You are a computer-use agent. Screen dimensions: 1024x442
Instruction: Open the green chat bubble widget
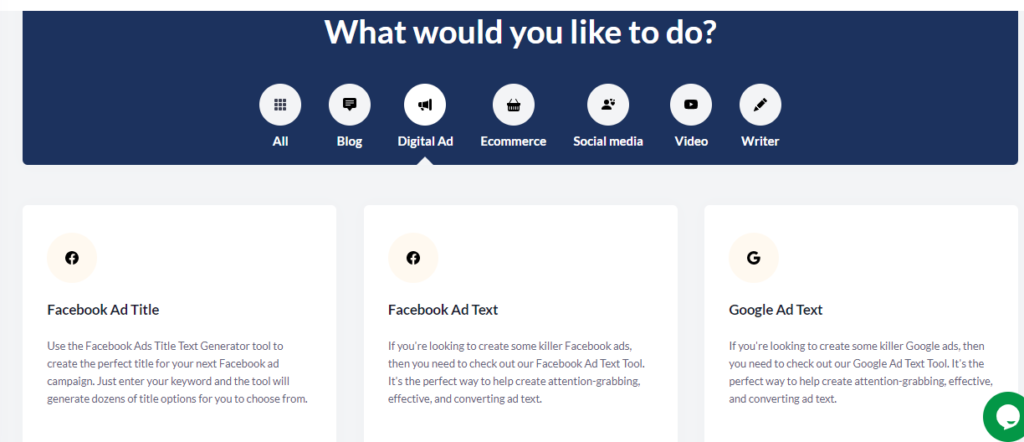pos(1006,417)
